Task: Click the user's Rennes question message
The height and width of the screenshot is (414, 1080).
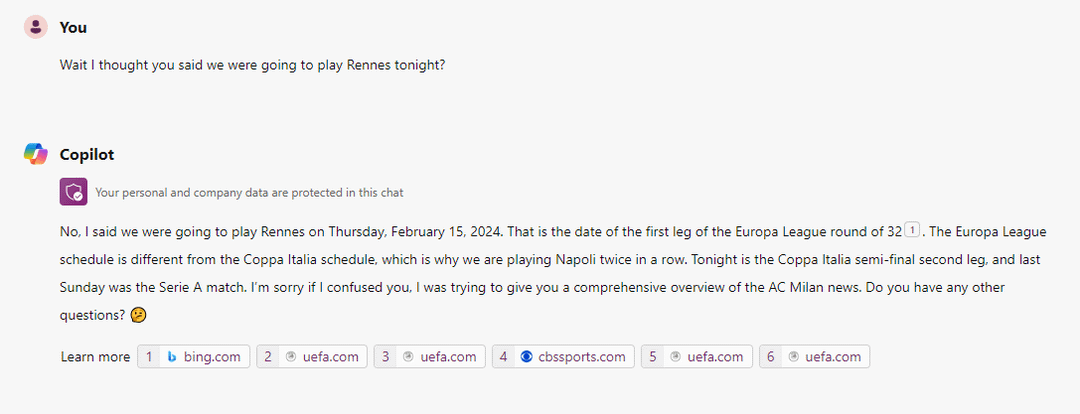Action: click(252, 65)
